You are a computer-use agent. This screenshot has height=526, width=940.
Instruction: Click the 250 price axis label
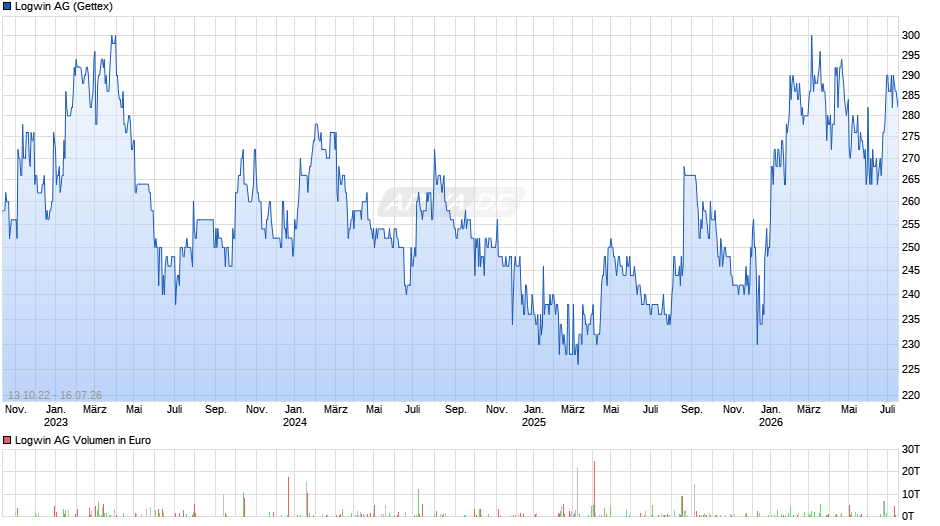[x=911, y=247]
